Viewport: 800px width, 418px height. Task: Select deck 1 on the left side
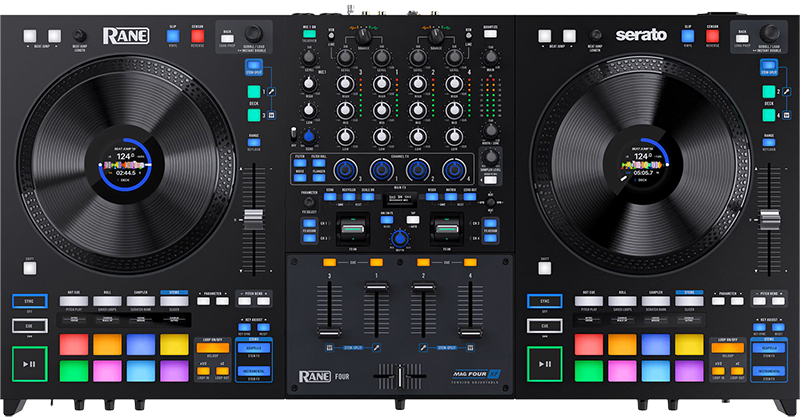254,92
